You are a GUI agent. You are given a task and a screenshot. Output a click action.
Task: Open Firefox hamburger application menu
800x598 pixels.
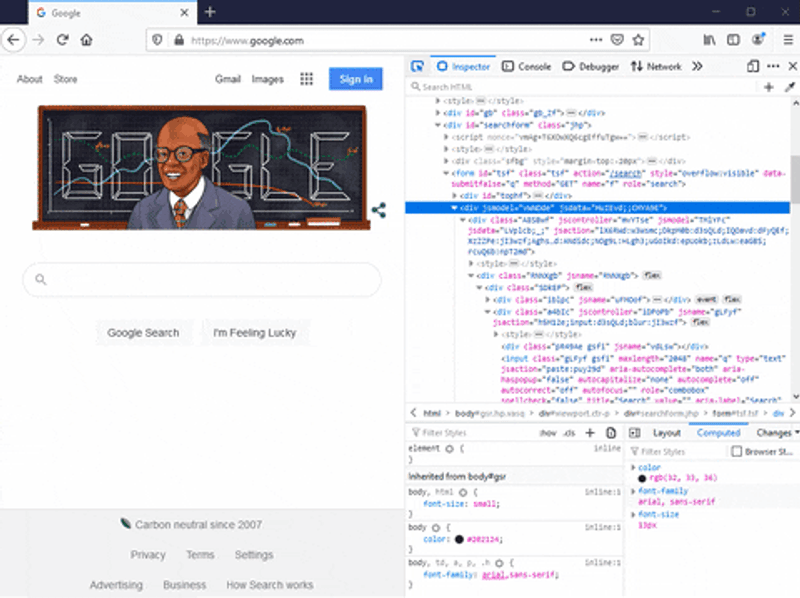tap(788, 40)
